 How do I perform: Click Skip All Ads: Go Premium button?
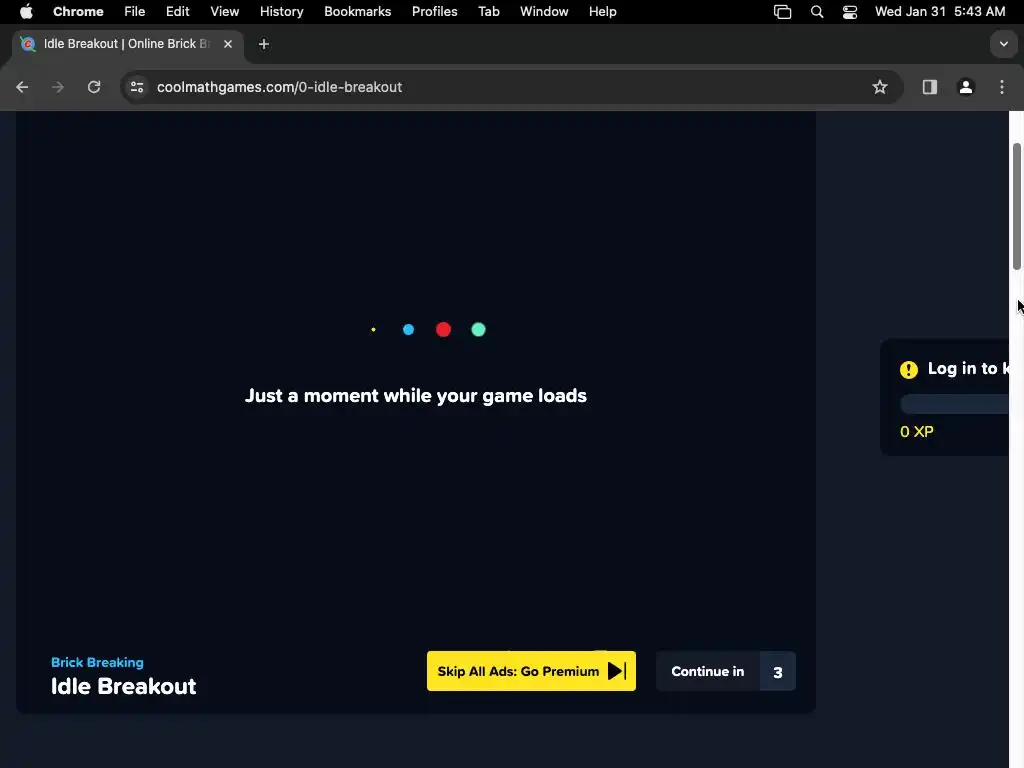tap(531, 671)
